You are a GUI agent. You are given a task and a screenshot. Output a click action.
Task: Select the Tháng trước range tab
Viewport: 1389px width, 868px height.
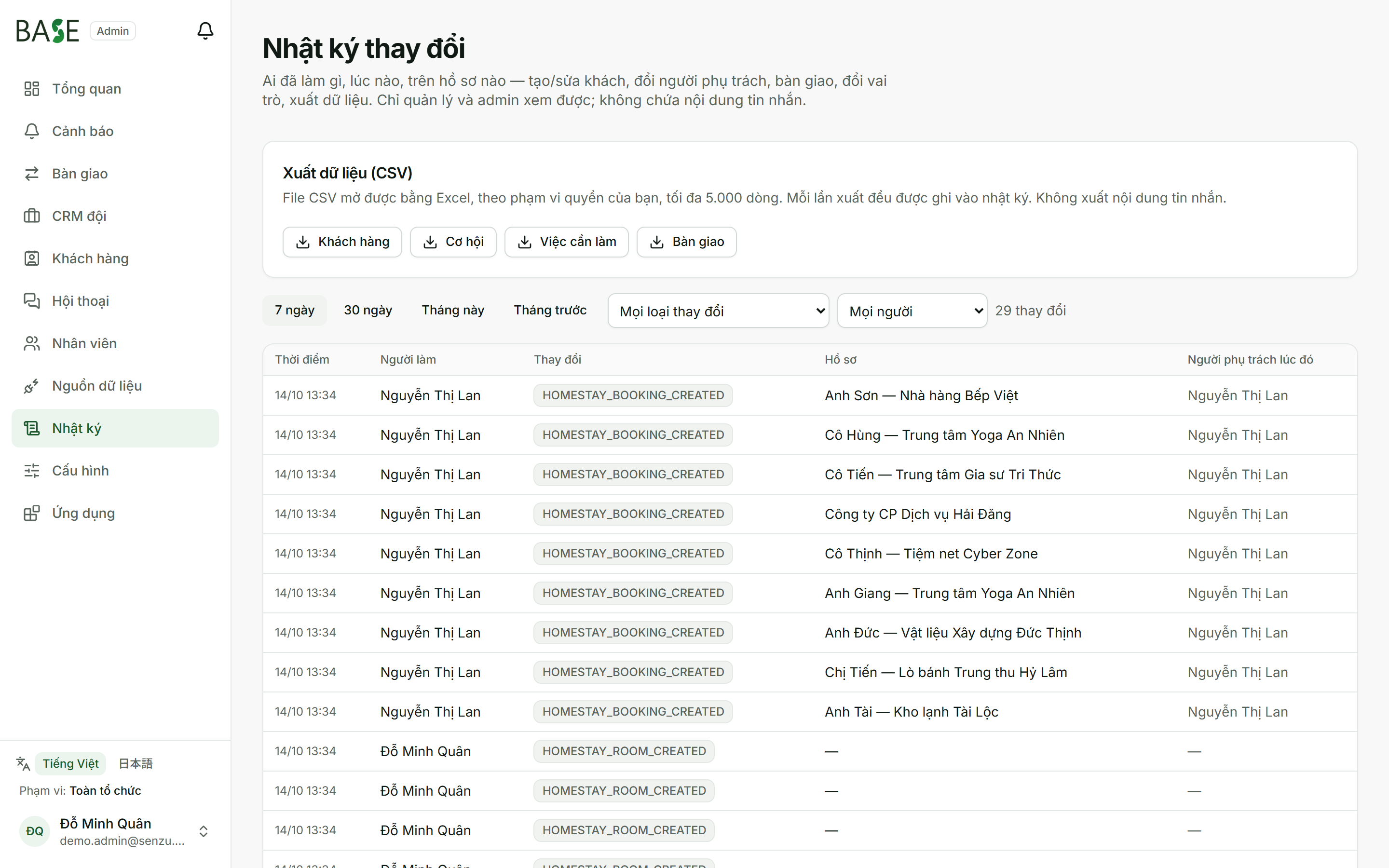[x=550, y=311]
